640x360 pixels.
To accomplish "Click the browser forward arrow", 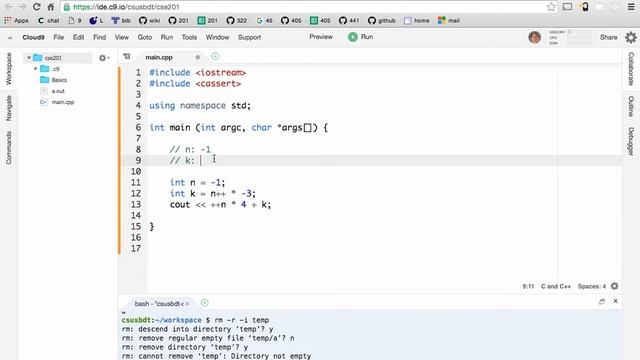I will tap(22, 7).
